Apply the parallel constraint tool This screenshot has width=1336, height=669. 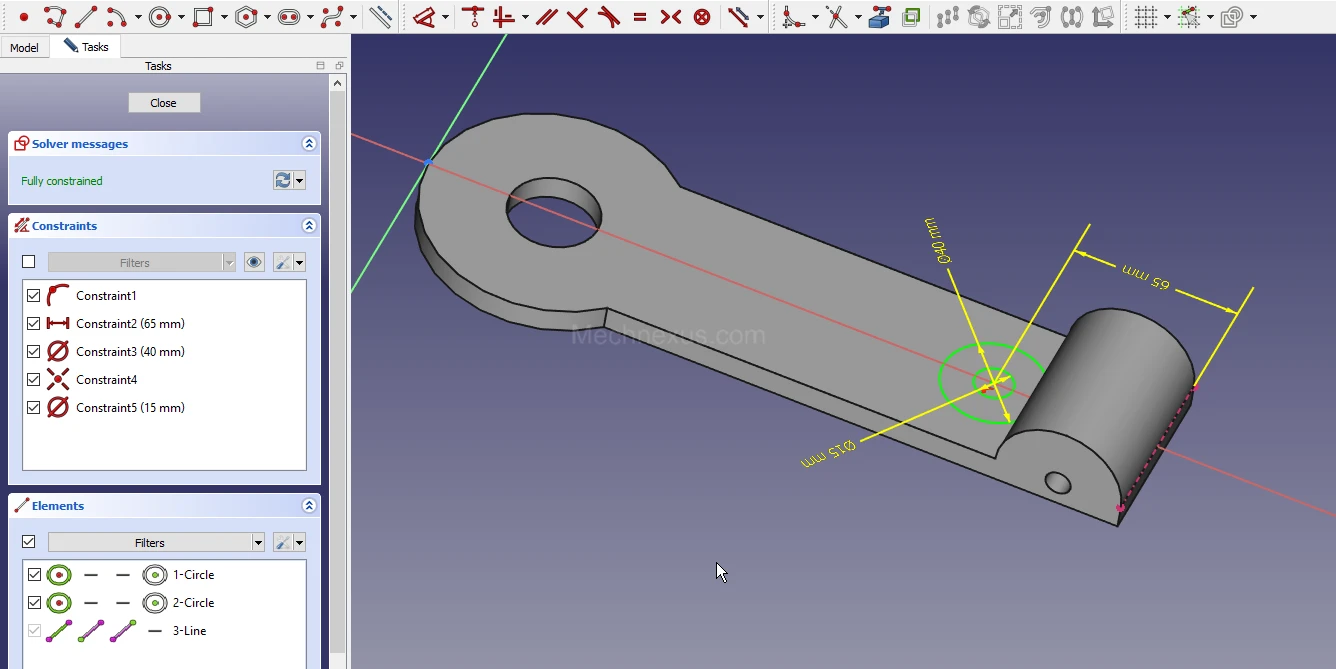[x=546, y=17]
